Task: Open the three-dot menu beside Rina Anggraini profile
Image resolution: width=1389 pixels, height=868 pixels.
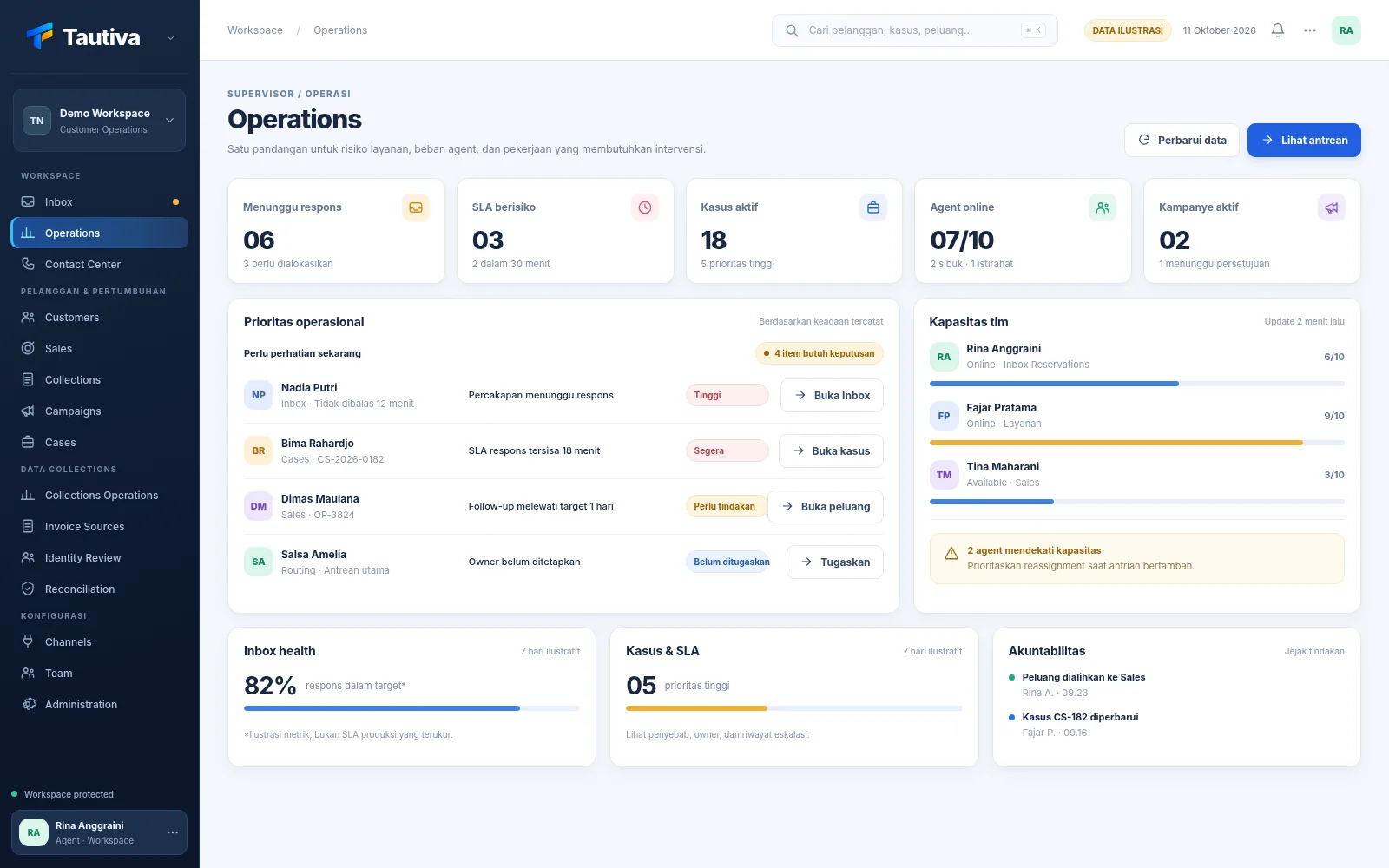Action: (x=173, y=832)
